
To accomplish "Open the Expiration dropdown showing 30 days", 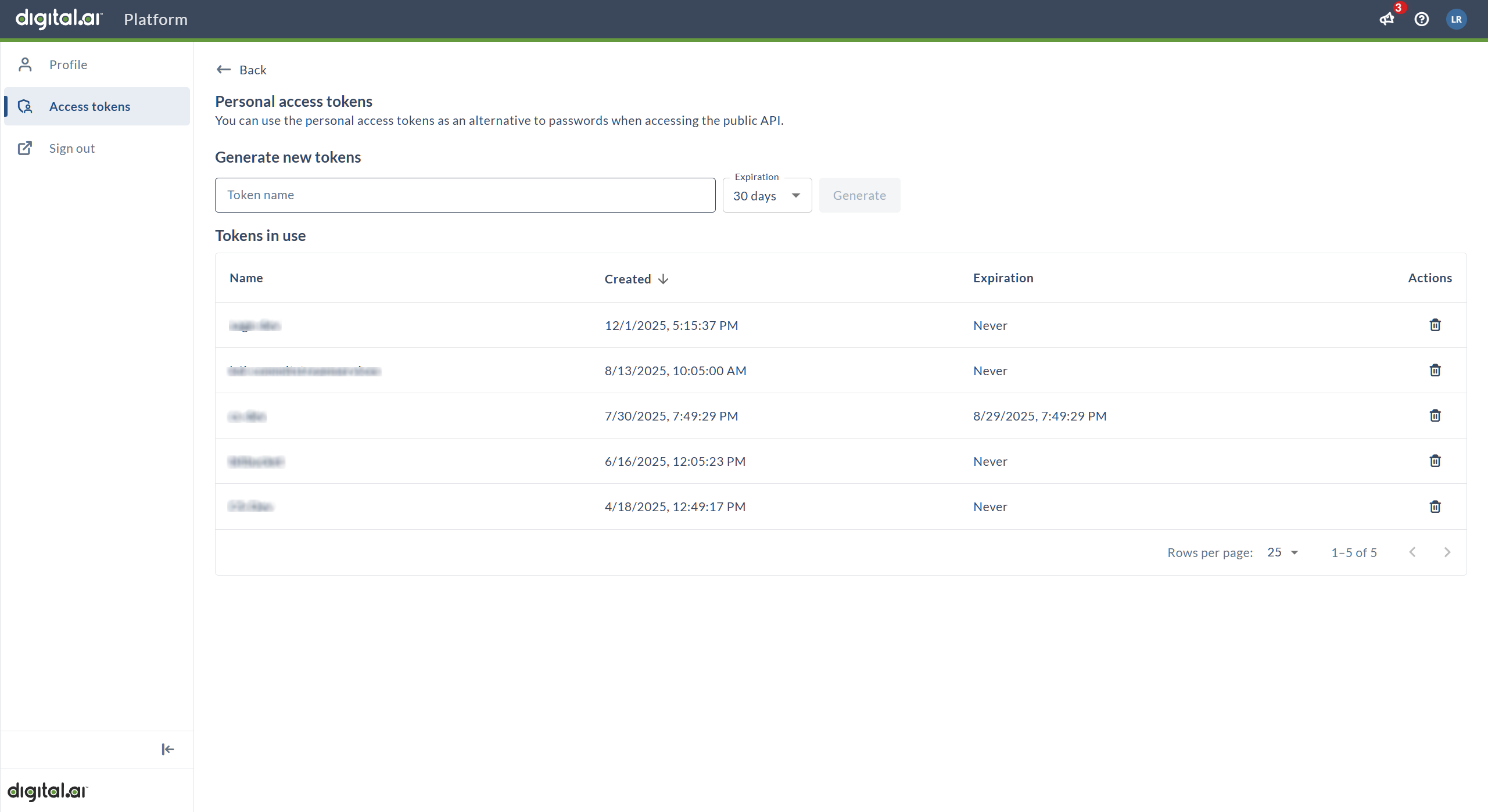I will [766, 195].
